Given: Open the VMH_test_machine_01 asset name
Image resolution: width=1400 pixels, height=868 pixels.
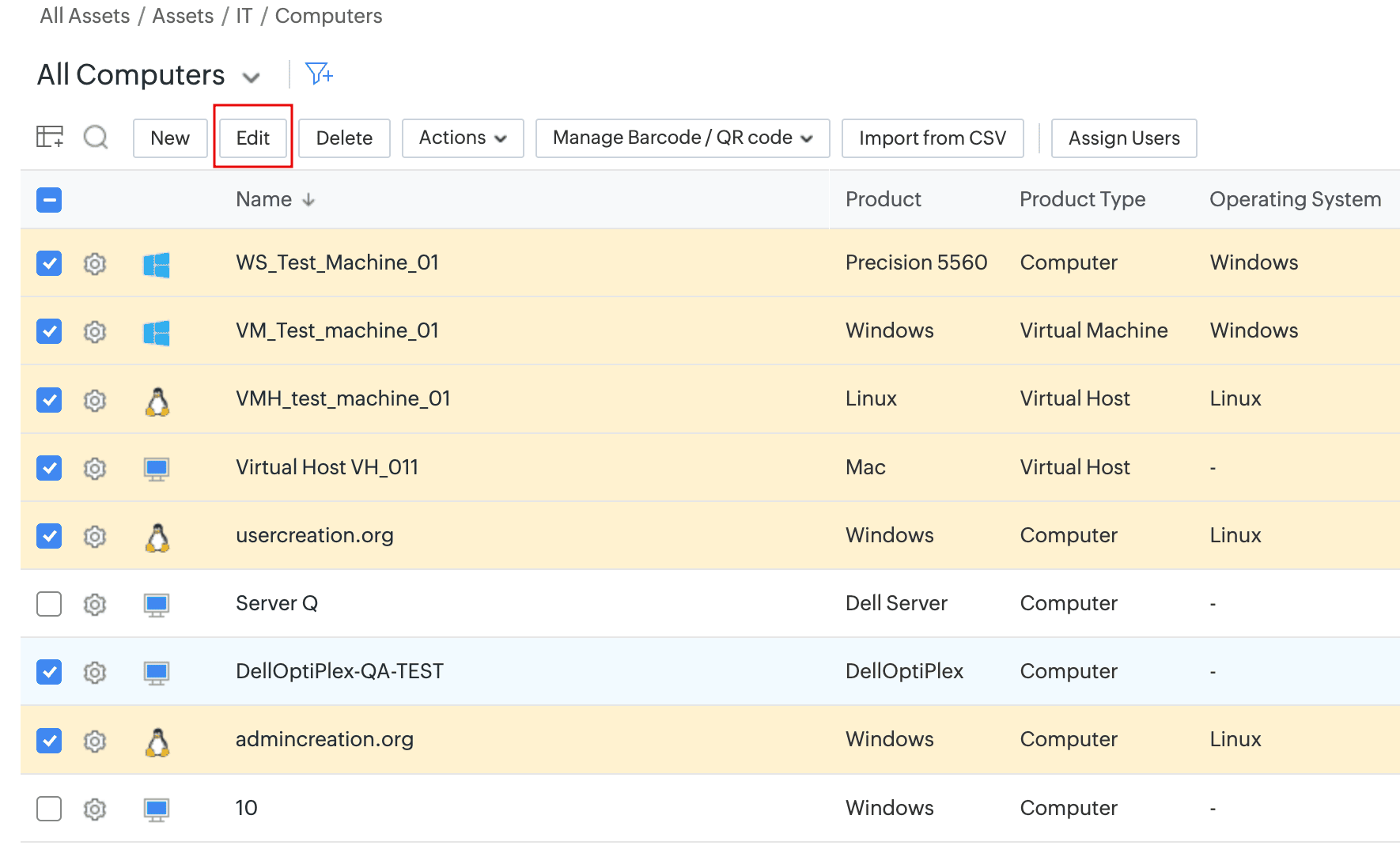Looking at the screenshot, I should coord(342,398).
